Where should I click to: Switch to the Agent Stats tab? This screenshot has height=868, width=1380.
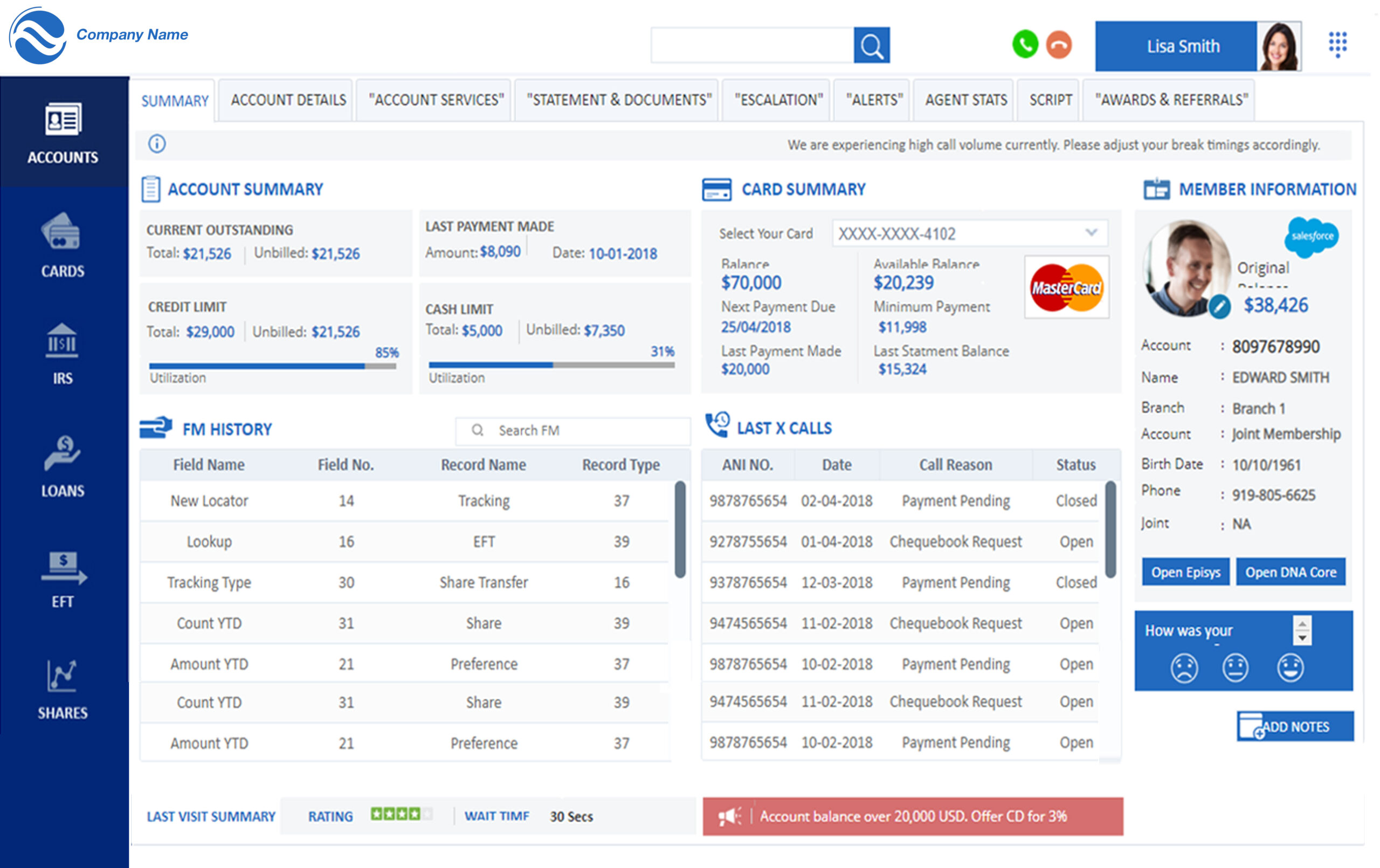(x=965, y=100)
